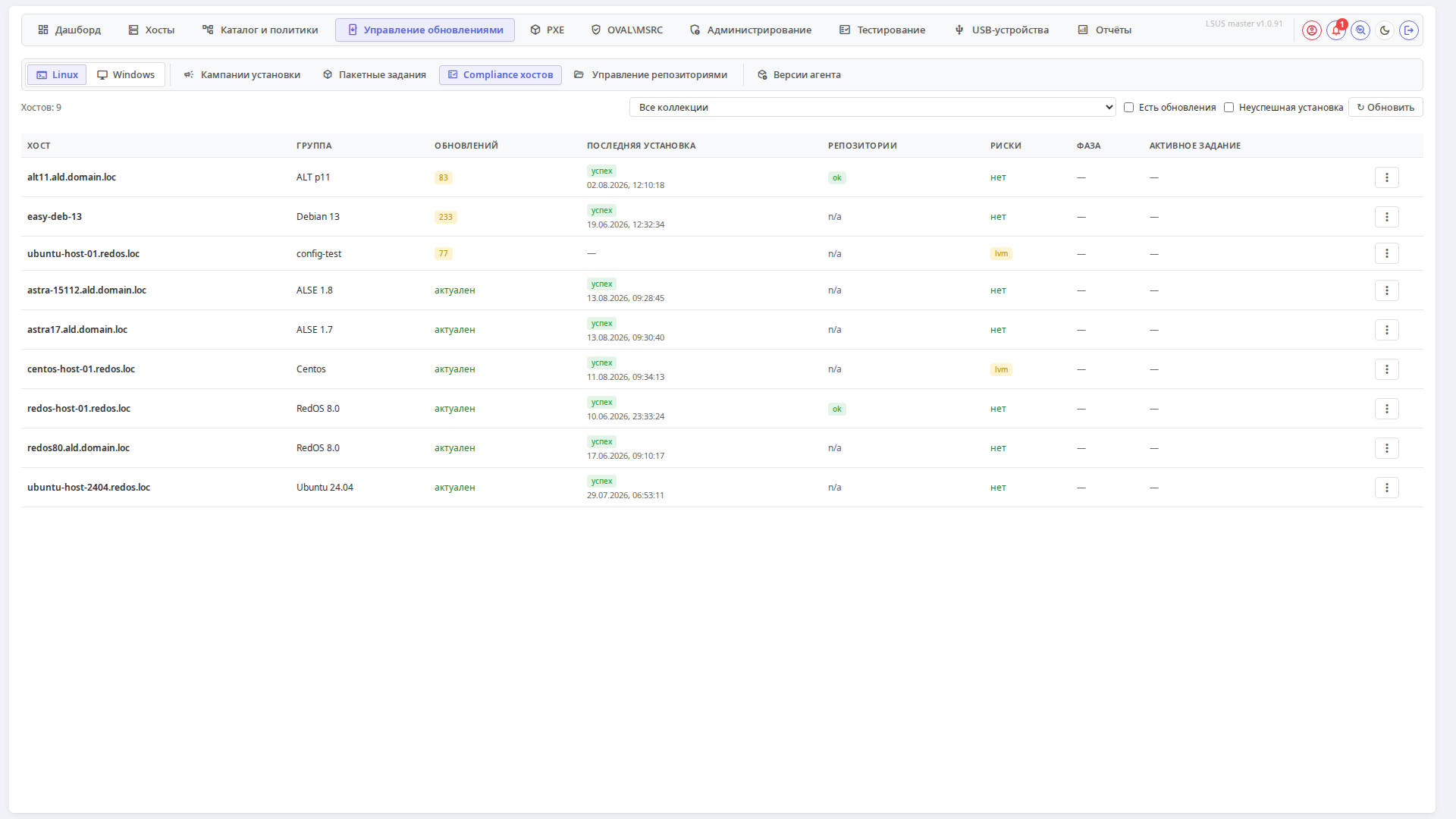The height and width of the screenshot is (819, 1456).
Task: Click host redos80.ald.domain.loc
Action: (79, 448)
